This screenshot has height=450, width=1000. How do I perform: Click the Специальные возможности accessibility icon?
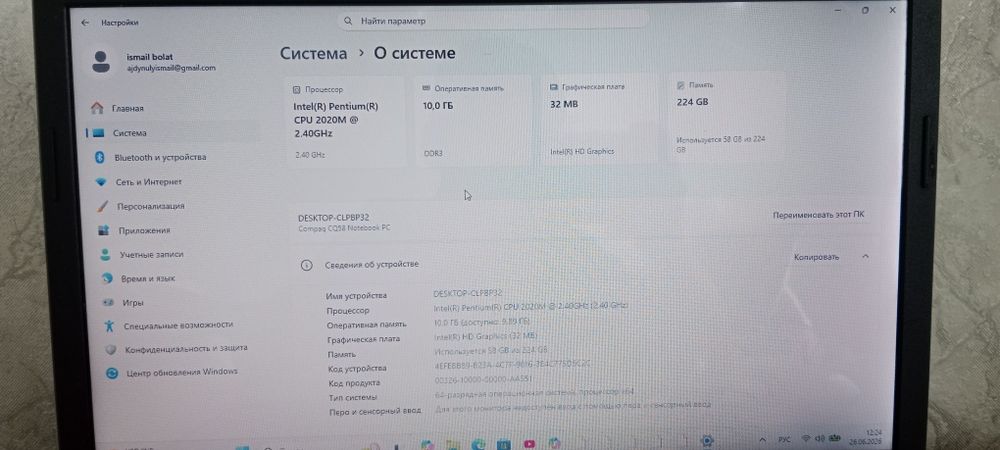click(110, 325)
